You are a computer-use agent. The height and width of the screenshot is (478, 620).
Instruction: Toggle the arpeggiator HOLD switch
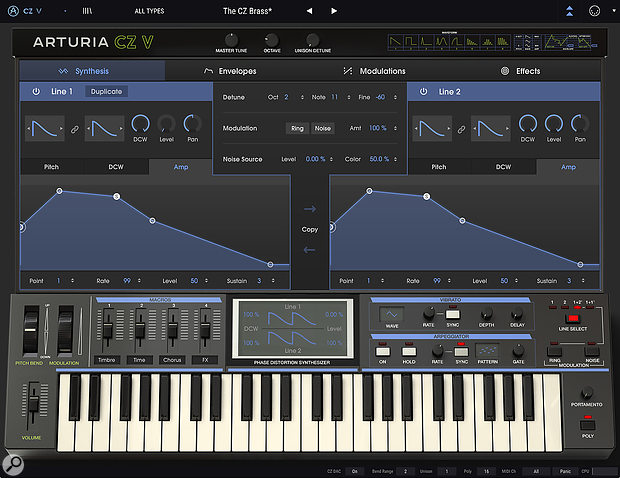coord(409,351)
